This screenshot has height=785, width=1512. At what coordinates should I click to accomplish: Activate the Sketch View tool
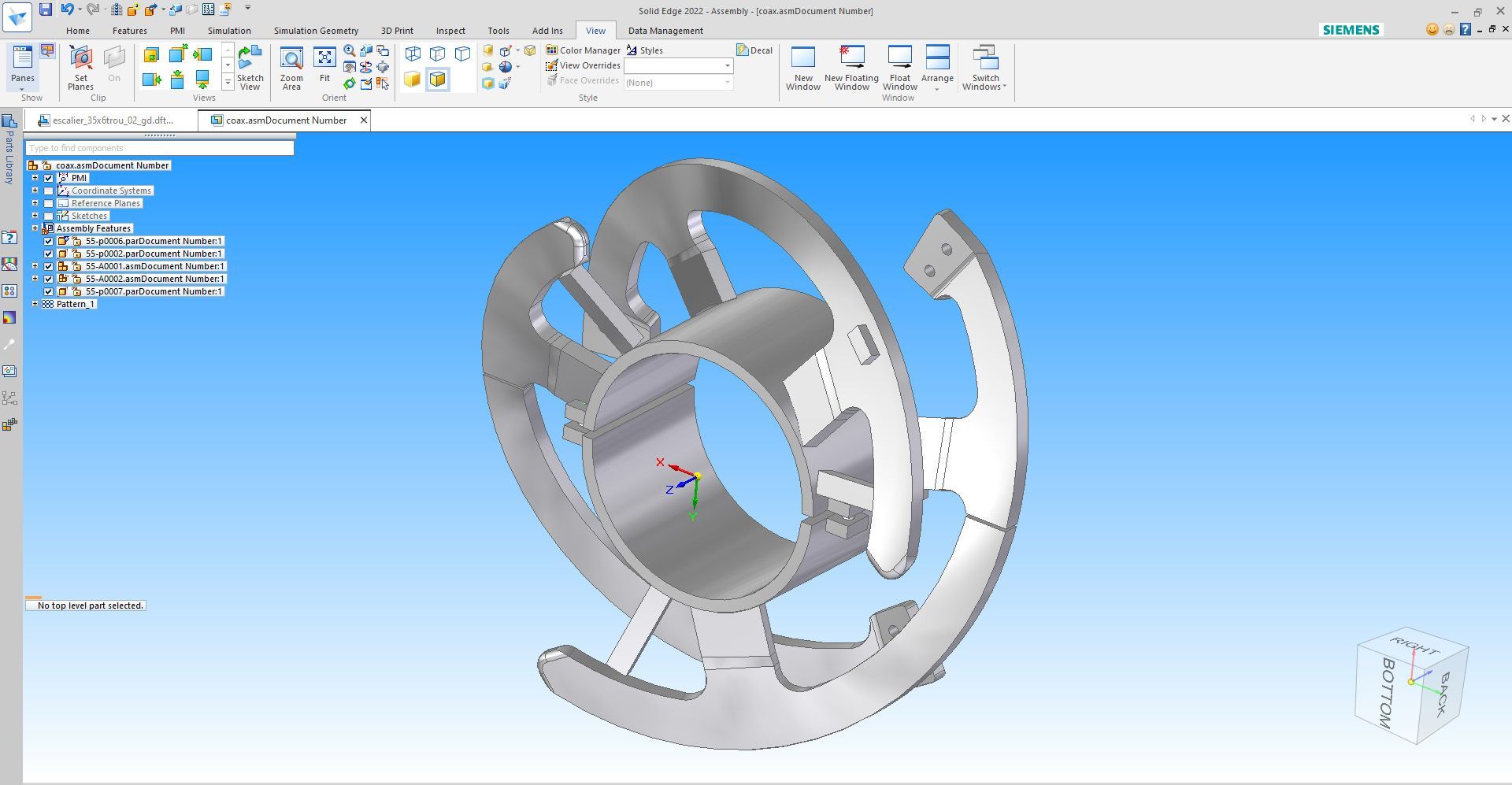tap(249, 67)
